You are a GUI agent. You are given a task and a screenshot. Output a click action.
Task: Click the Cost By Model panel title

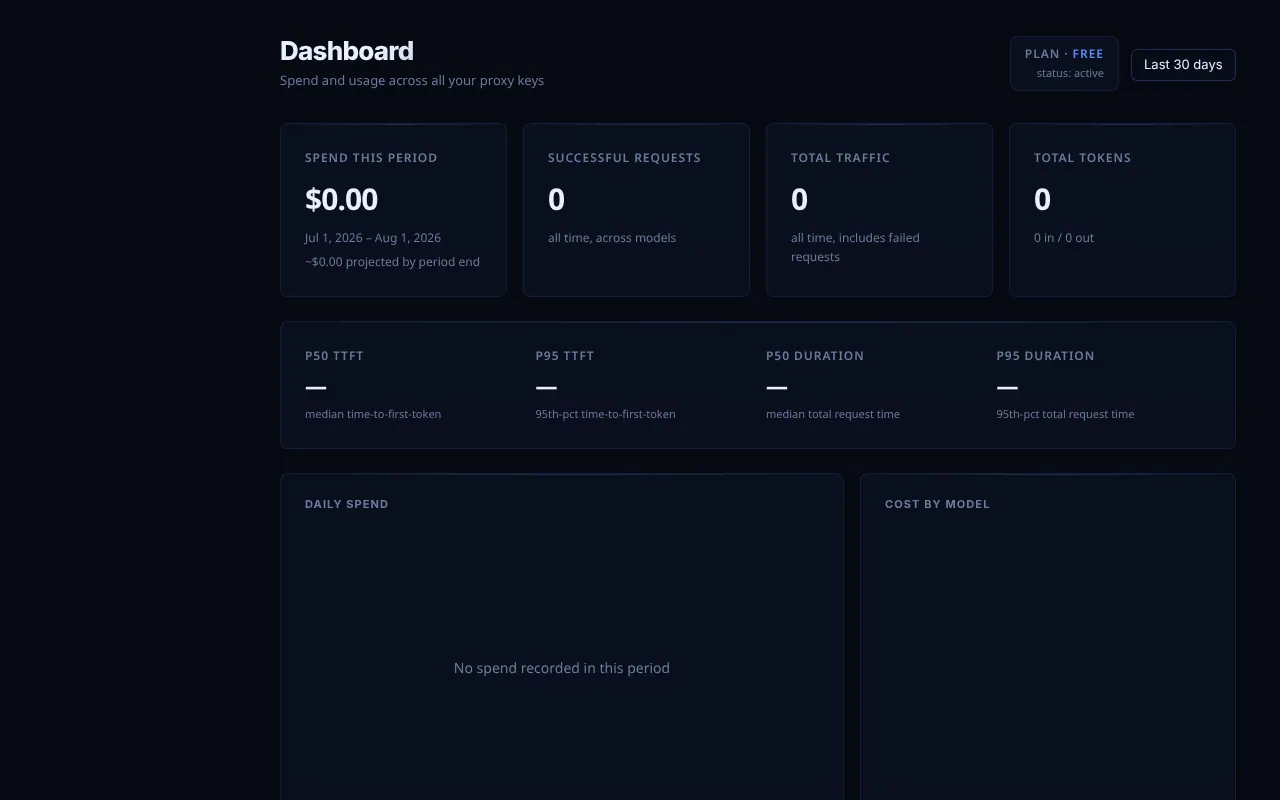tap(937, 504)
